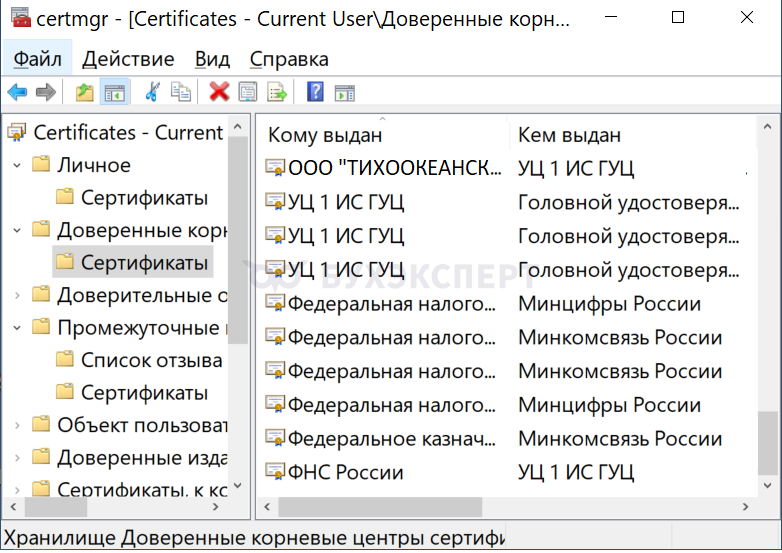Open the Справка menu
The width and height of the screenshot is (782, 553).
[289, 59]
